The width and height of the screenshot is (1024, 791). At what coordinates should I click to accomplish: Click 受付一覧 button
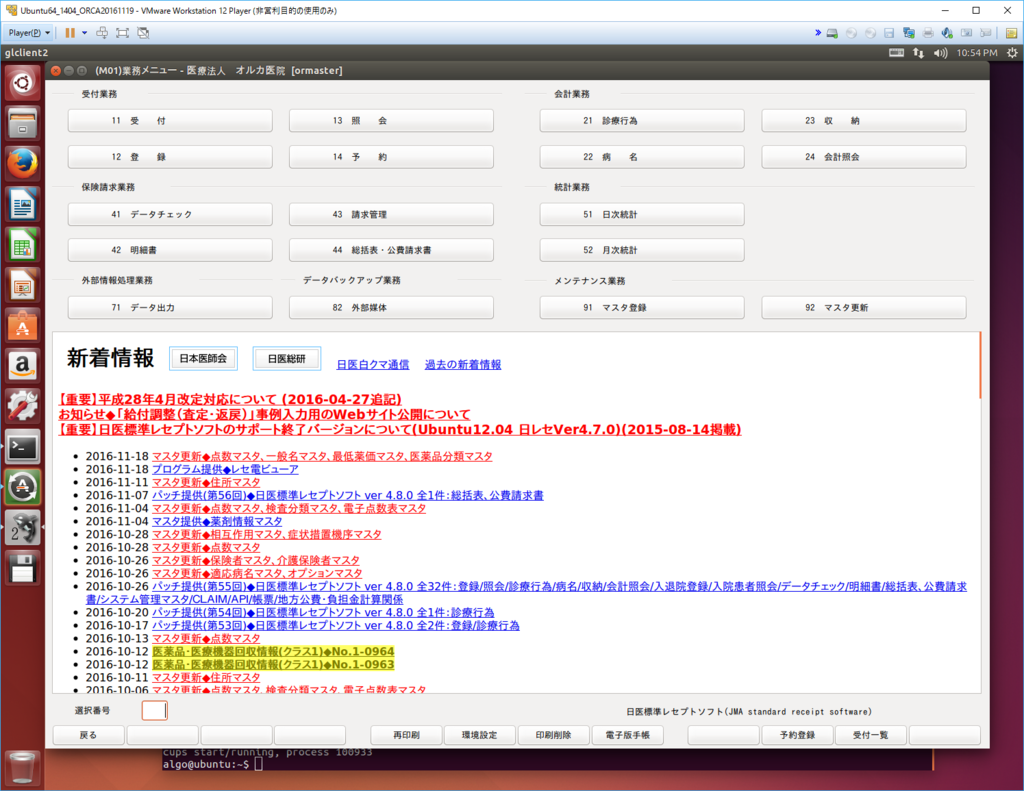tap(871, 735)
